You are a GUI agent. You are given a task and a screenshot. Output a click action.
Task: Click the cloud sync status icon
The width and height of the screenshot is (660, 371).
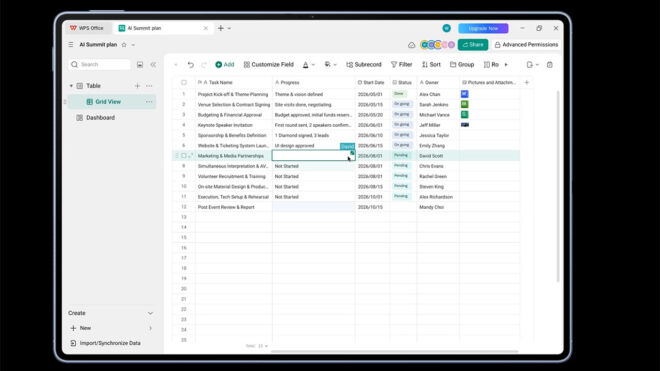pos(411,45)
